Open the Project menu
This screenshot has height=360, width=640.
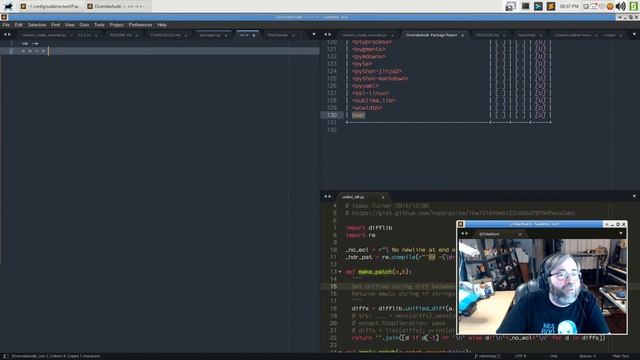tap(116, 25)
